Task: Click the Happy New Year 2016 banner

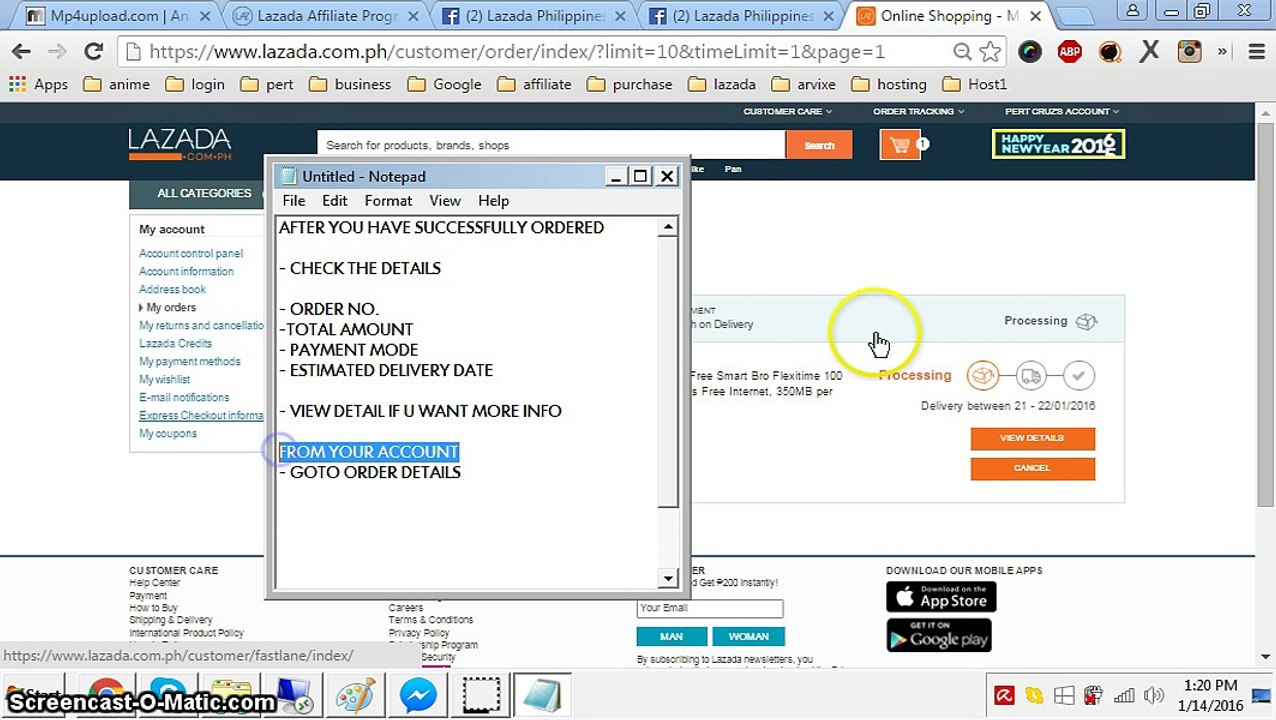Action: click(1058, 145)
